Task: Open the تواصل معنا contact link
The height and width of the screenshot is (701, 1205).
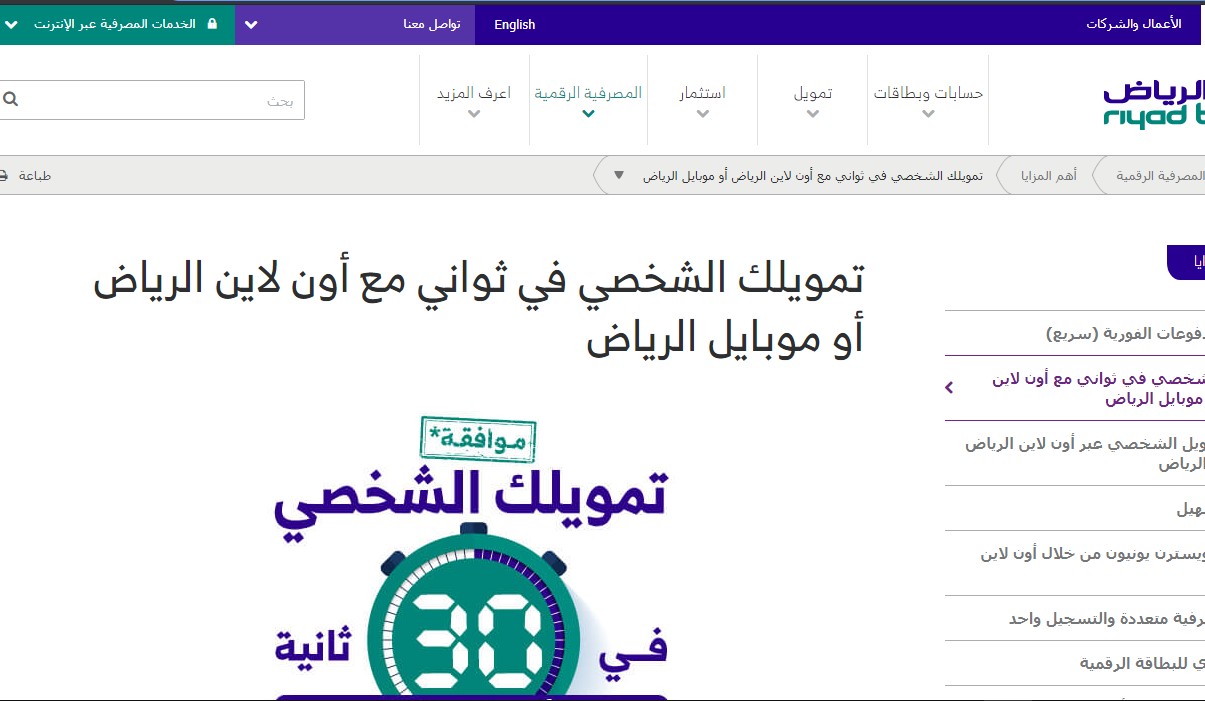Action: coord(432,24)
